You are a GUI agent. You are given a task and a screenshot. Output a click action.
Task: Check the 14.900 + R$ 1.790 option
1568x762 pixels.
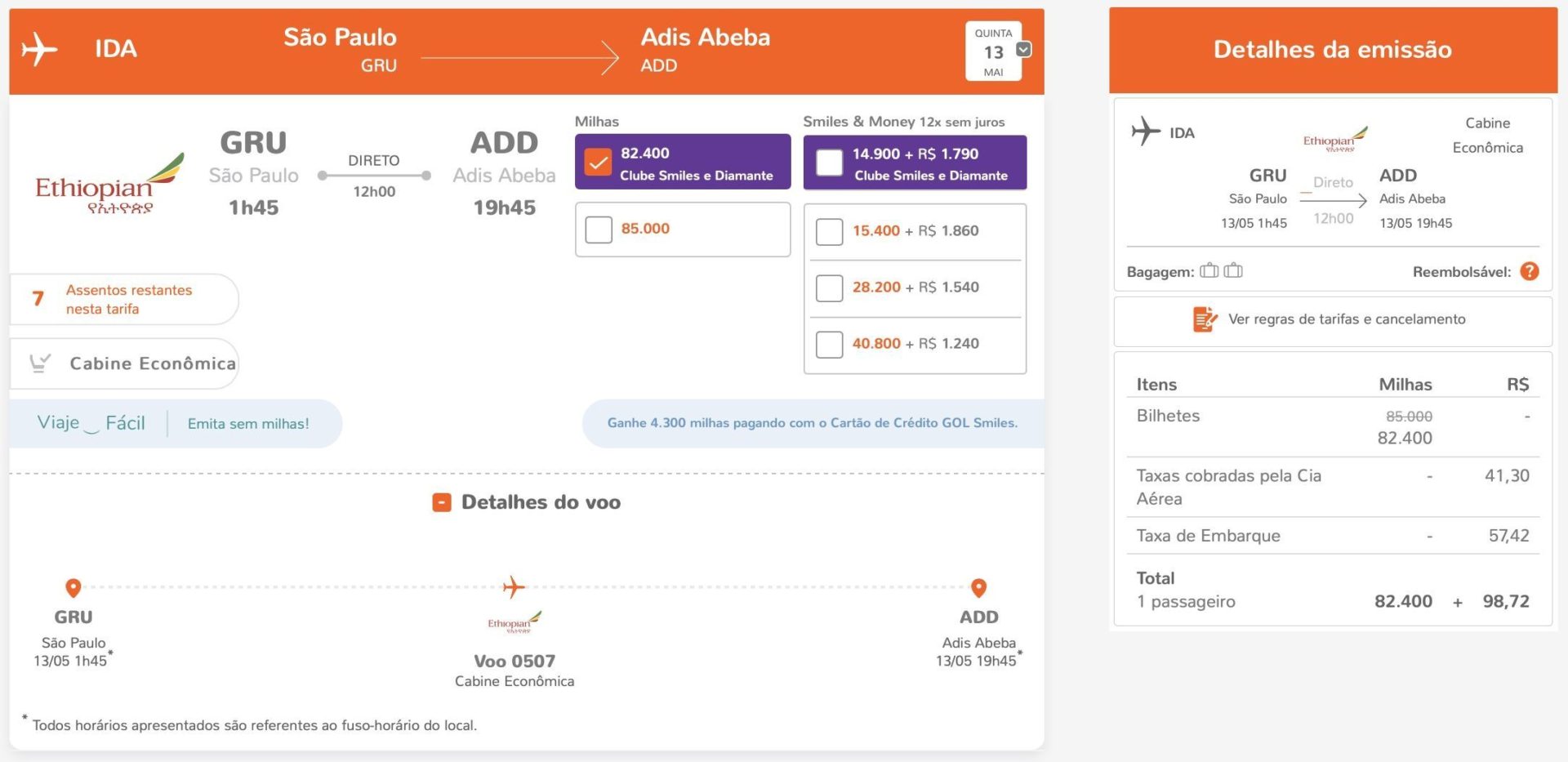tap(829, 163)
